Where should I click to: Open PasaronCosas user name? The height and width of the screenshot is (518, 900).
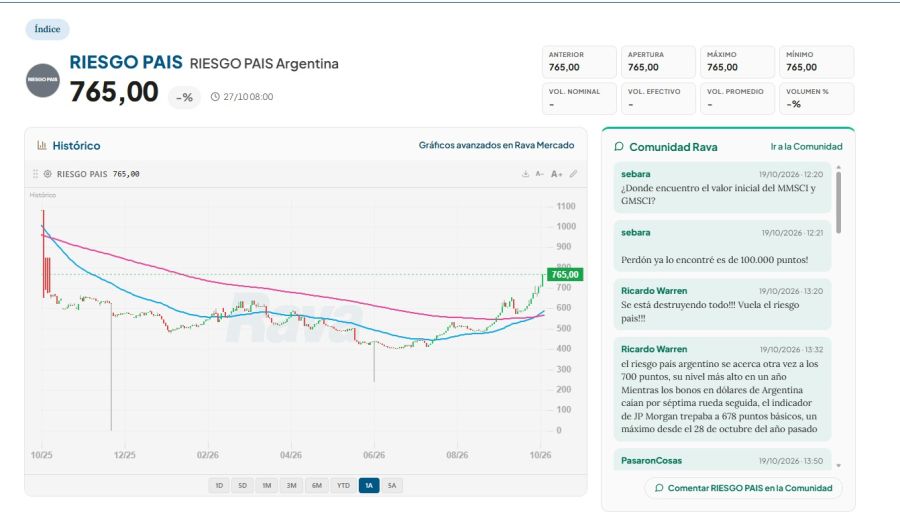pyautogui.click(x=651, y=461)
